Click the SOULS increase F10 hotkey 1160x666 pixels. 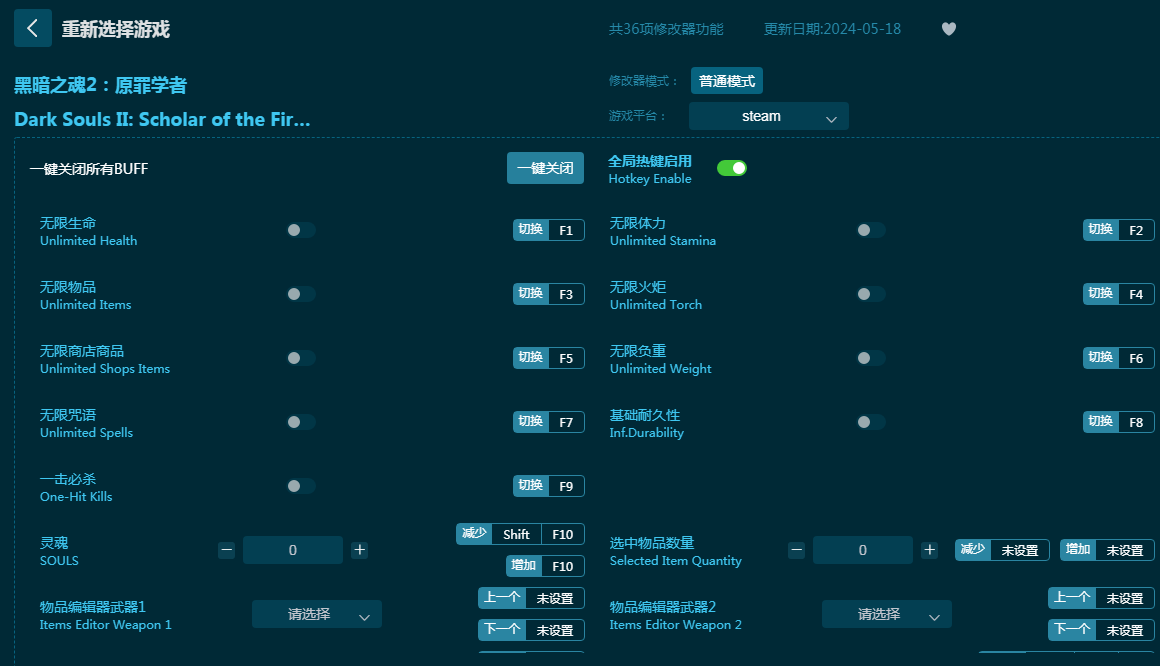tap(545, 566)
